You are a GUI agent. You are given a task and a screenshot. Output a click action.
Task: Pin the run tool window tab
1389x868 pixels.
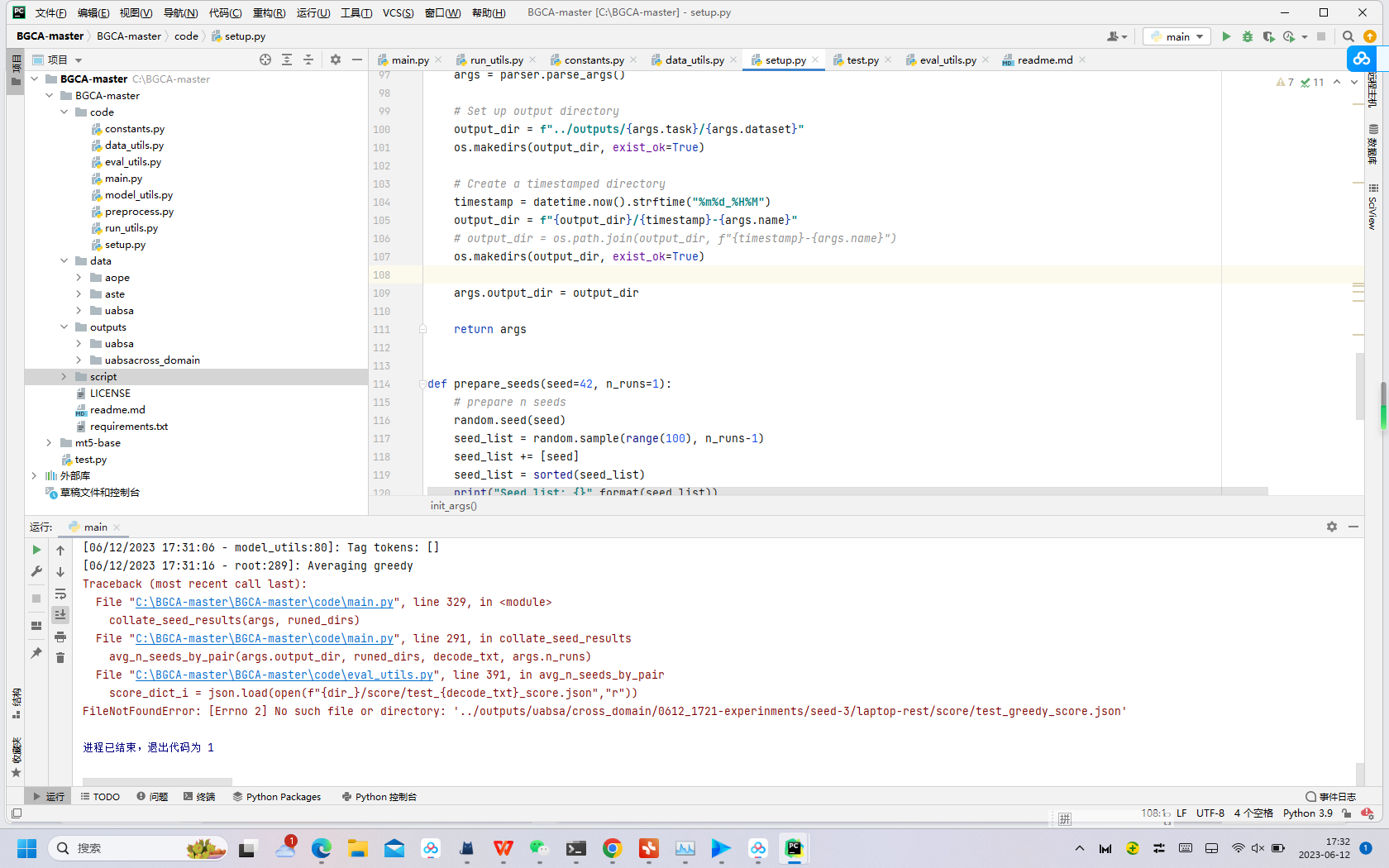pos(36,652)
